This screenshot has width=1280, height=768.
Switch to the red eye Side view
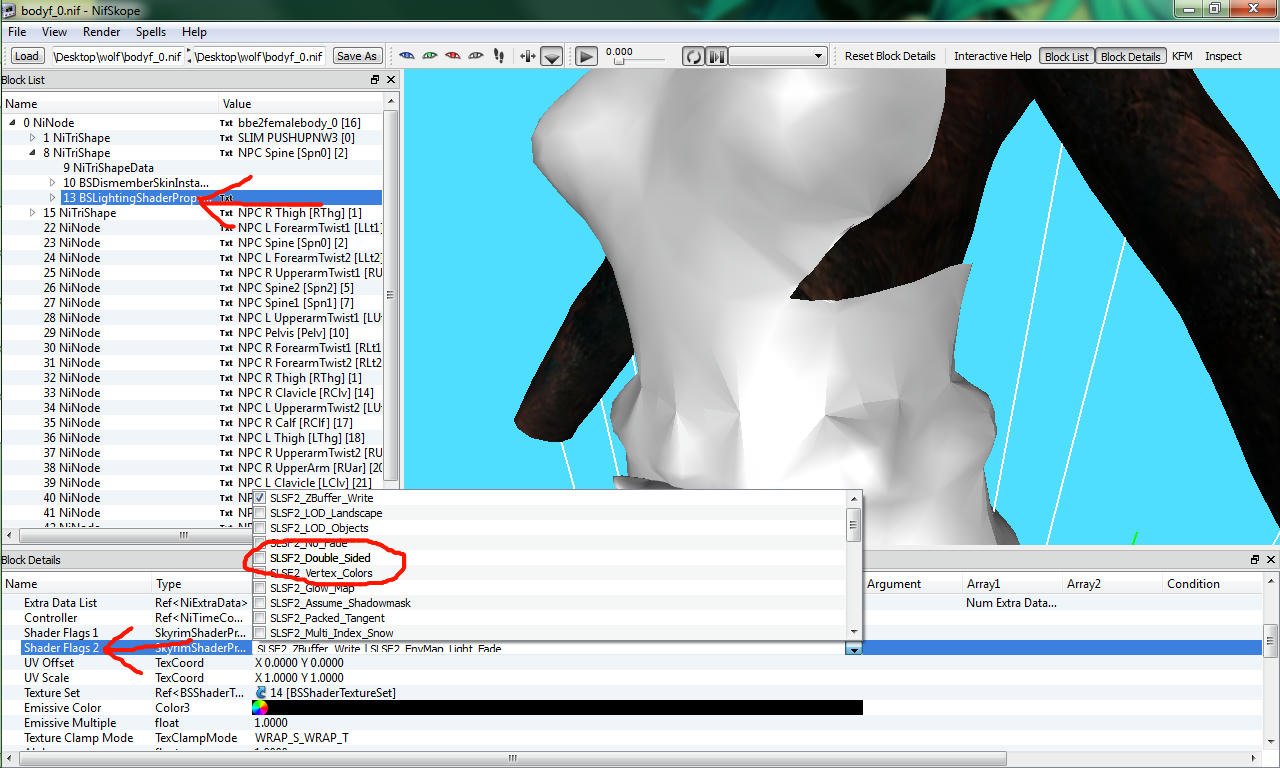(453, 56)
